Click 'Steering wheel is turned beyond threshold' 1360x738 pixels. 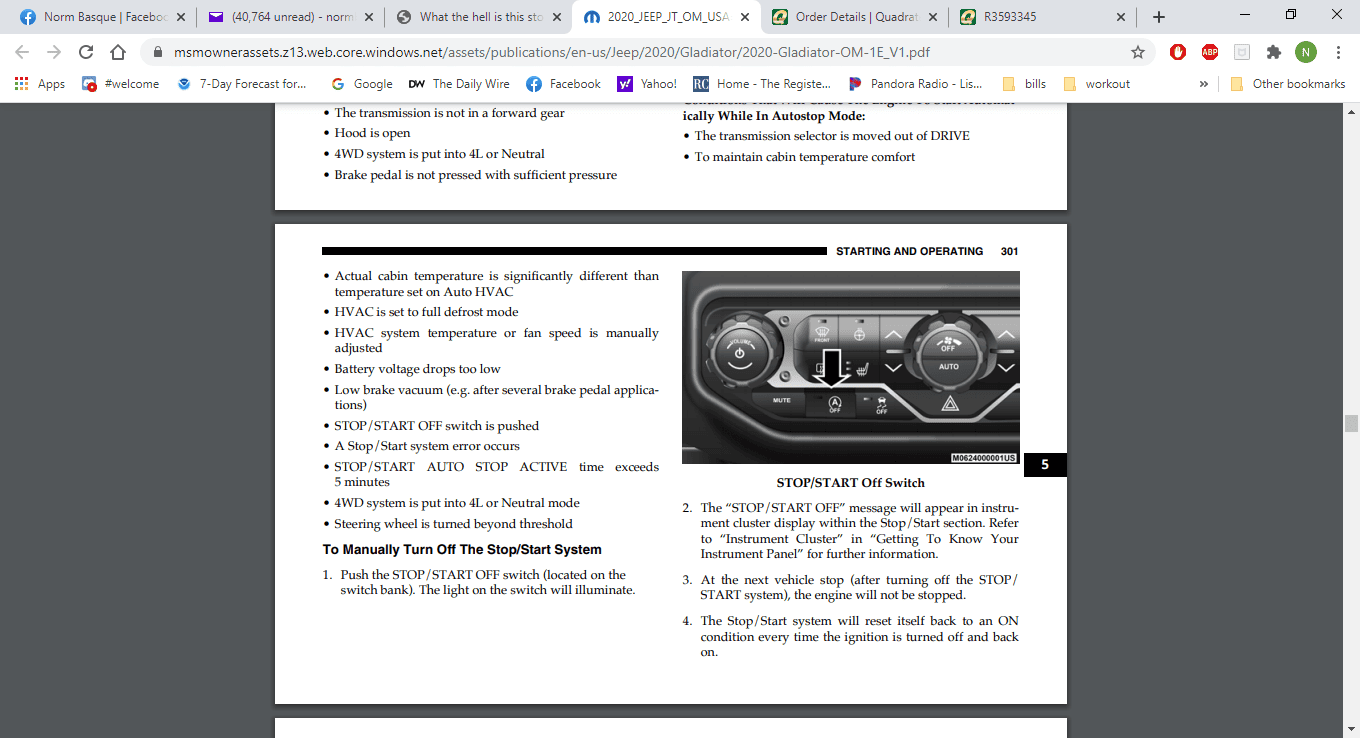453,523
